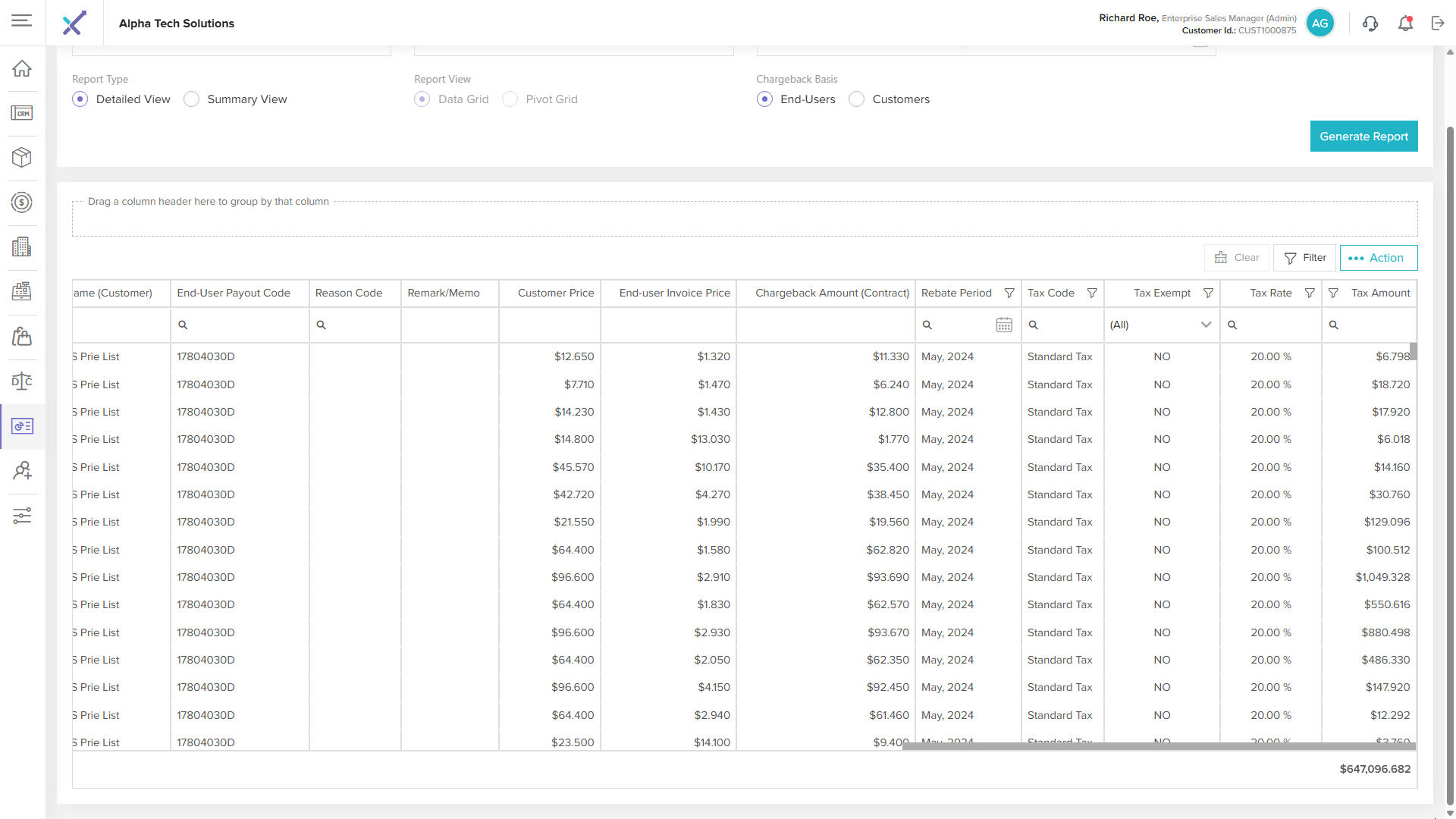This screenshot has height=819, width=1456.
Task: Go to Home via sidebar icon
Action: pos(22,69)
